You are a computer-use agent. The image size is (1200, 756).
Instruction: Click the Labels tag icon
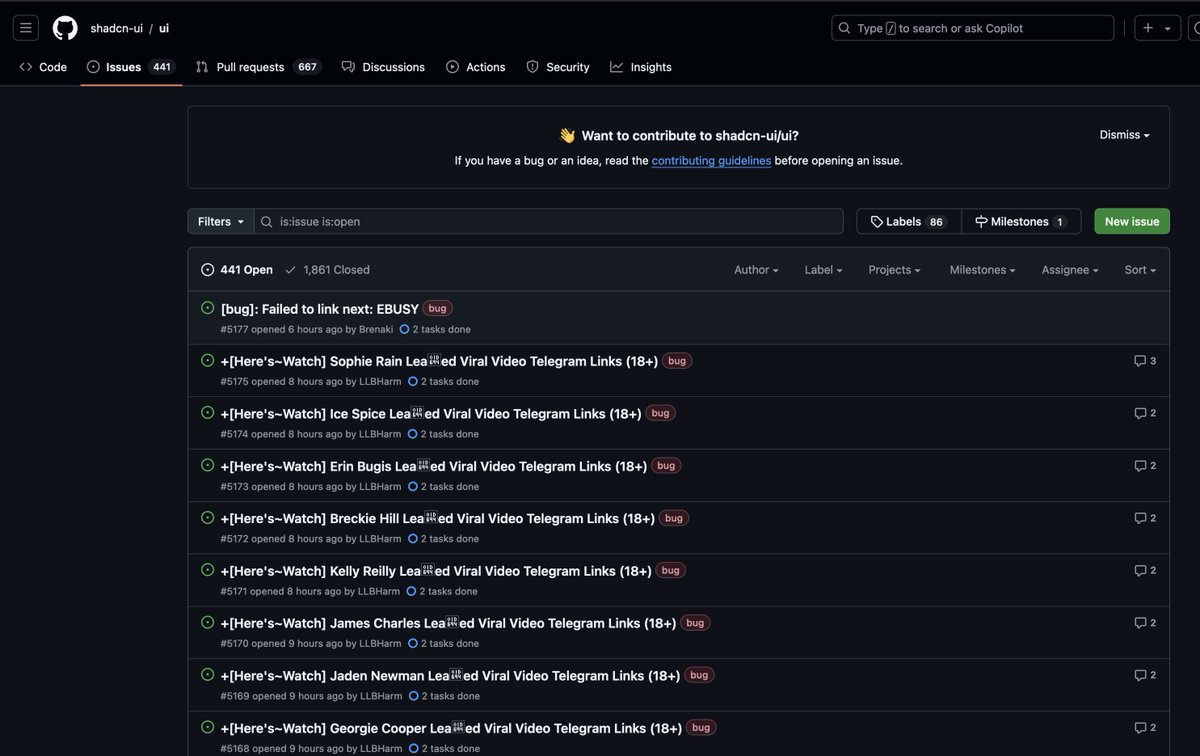pyautogui.click(x=877, y=222)
